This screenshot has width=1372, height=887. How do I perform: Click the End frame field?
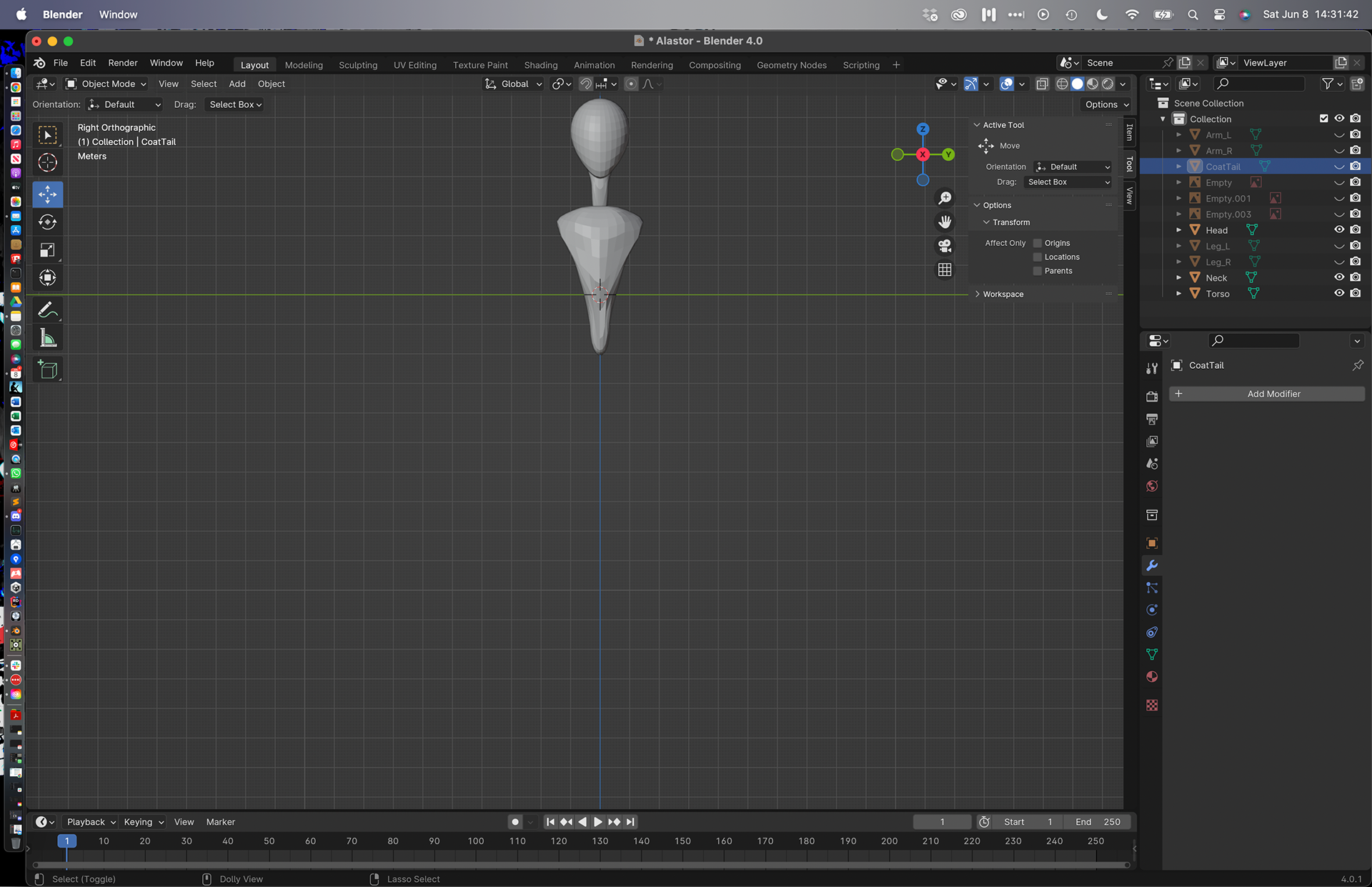(1098, 822)
